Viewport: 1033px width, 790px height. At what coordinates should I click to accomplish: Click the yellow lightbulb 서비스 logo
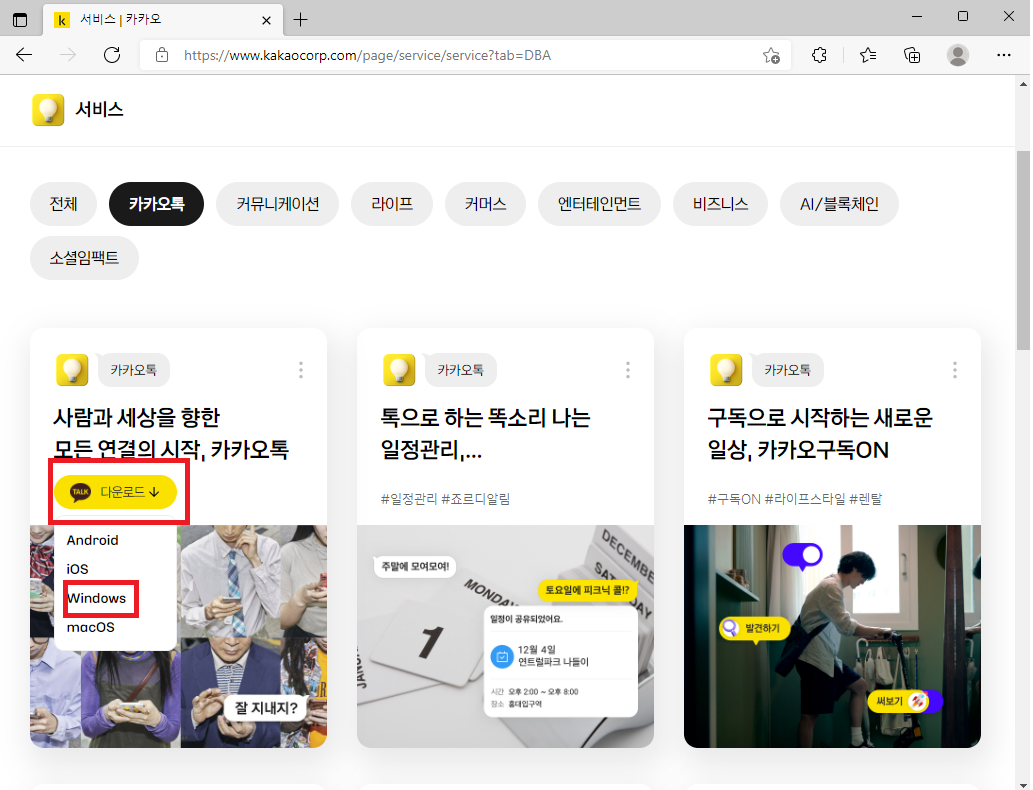click(48, 109)
